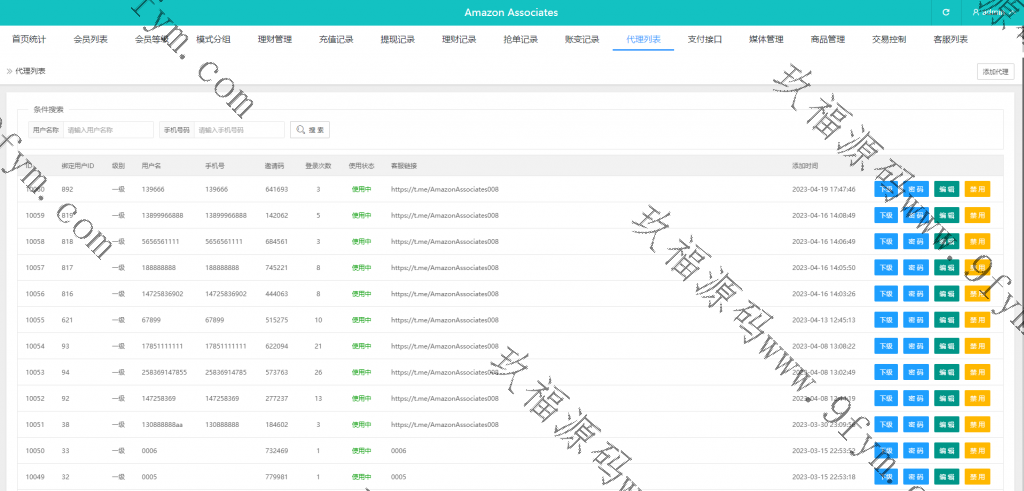The image size is (1024, 491).
Task: Click 密码 button for agent 10055
Action: (x=916, y=320)
